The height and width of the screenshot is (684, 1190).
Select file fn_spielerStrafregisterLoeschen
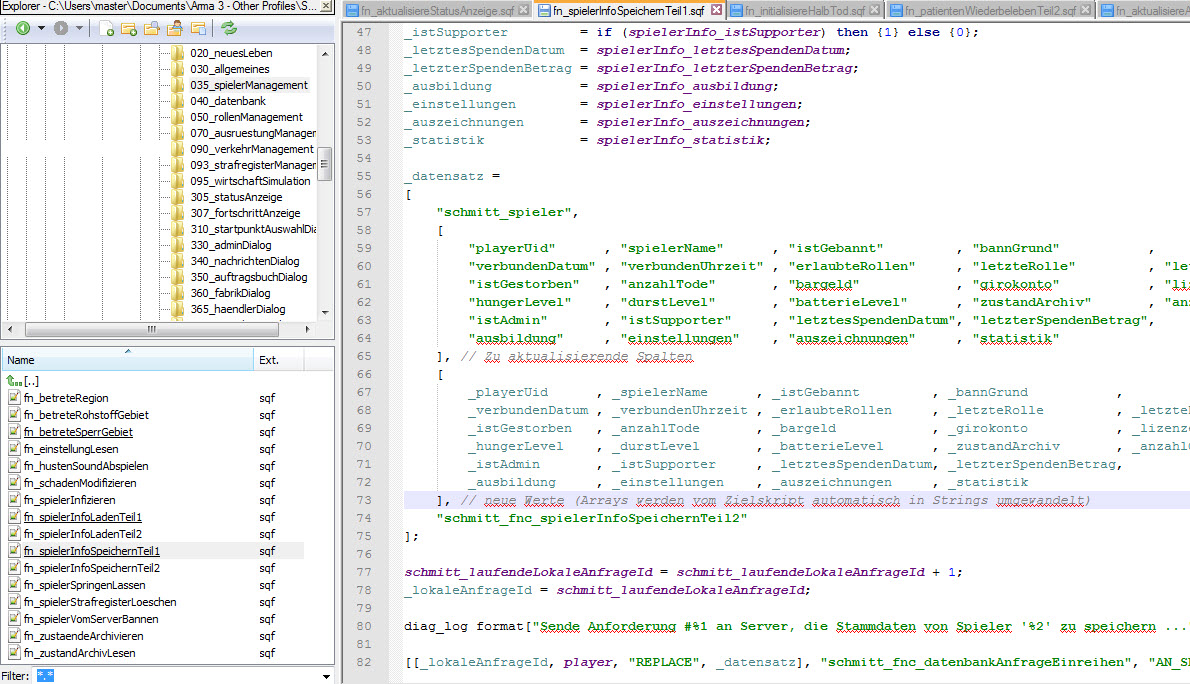tap(99, 602)
